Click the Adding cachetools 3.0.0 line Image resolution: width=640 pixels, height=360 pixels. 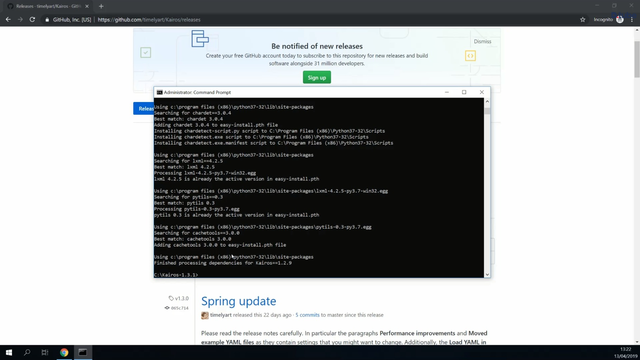tap(220, 245)
